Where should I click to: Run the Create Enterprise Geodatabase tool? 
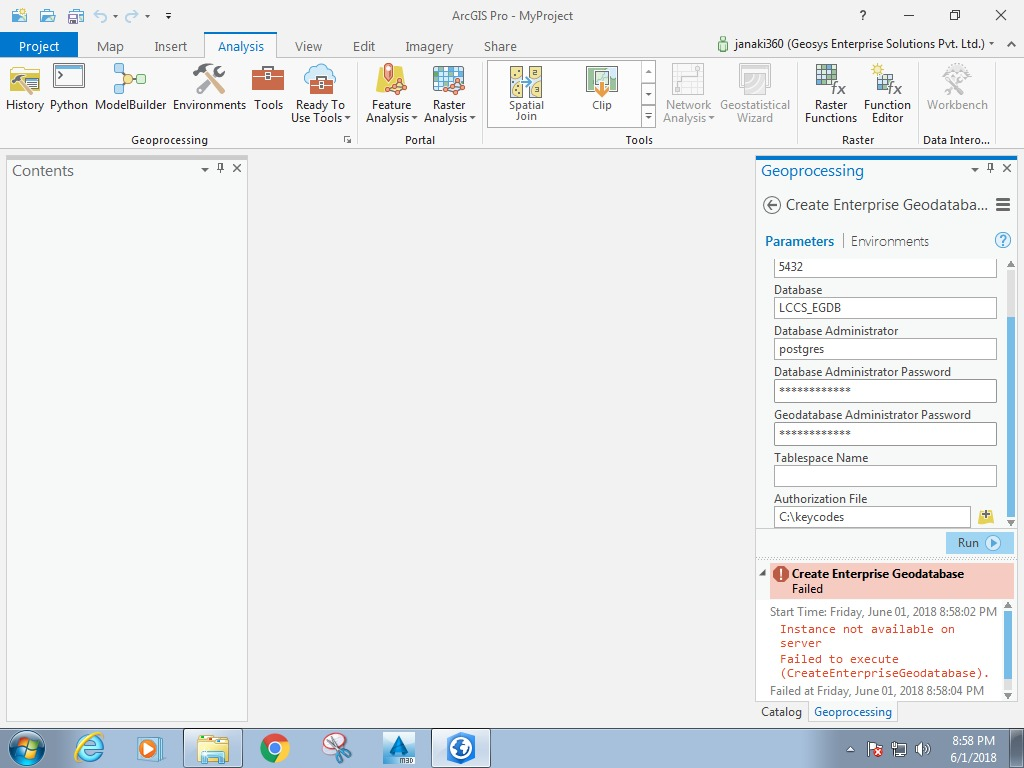(x=979, y=543)
